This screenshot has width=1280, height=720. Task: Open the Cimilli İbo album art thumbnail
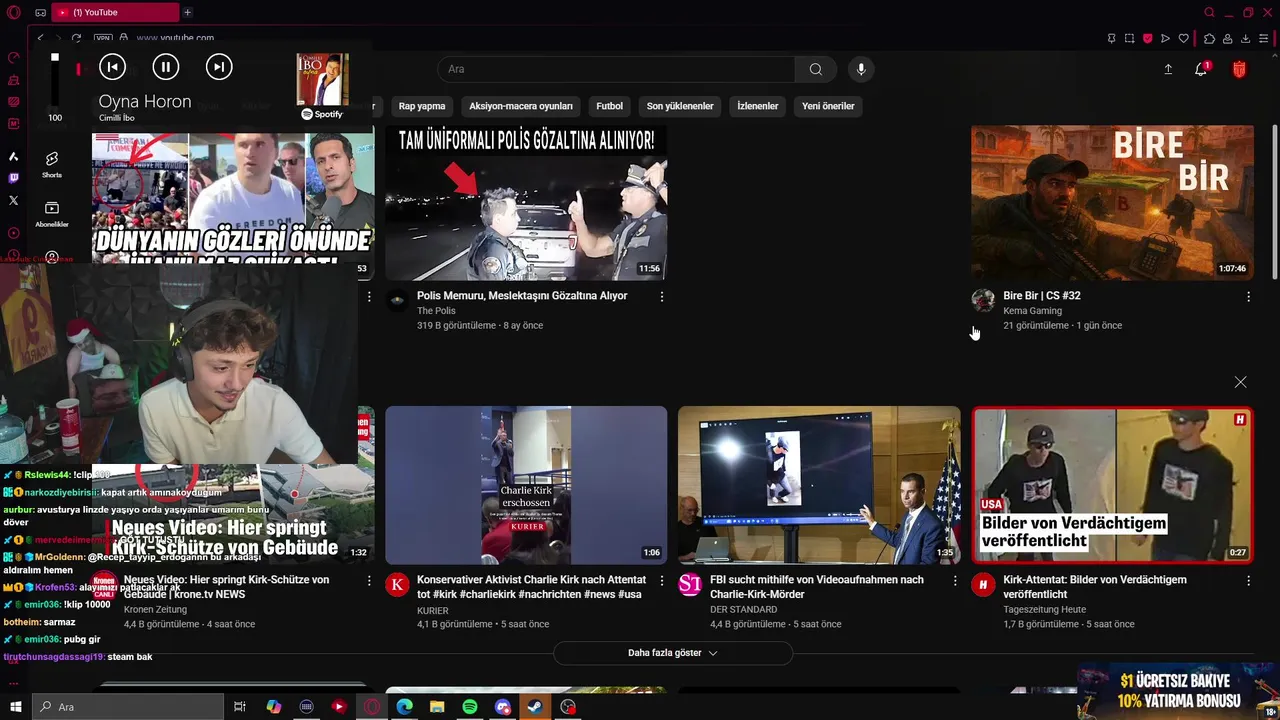click(322, 79)
